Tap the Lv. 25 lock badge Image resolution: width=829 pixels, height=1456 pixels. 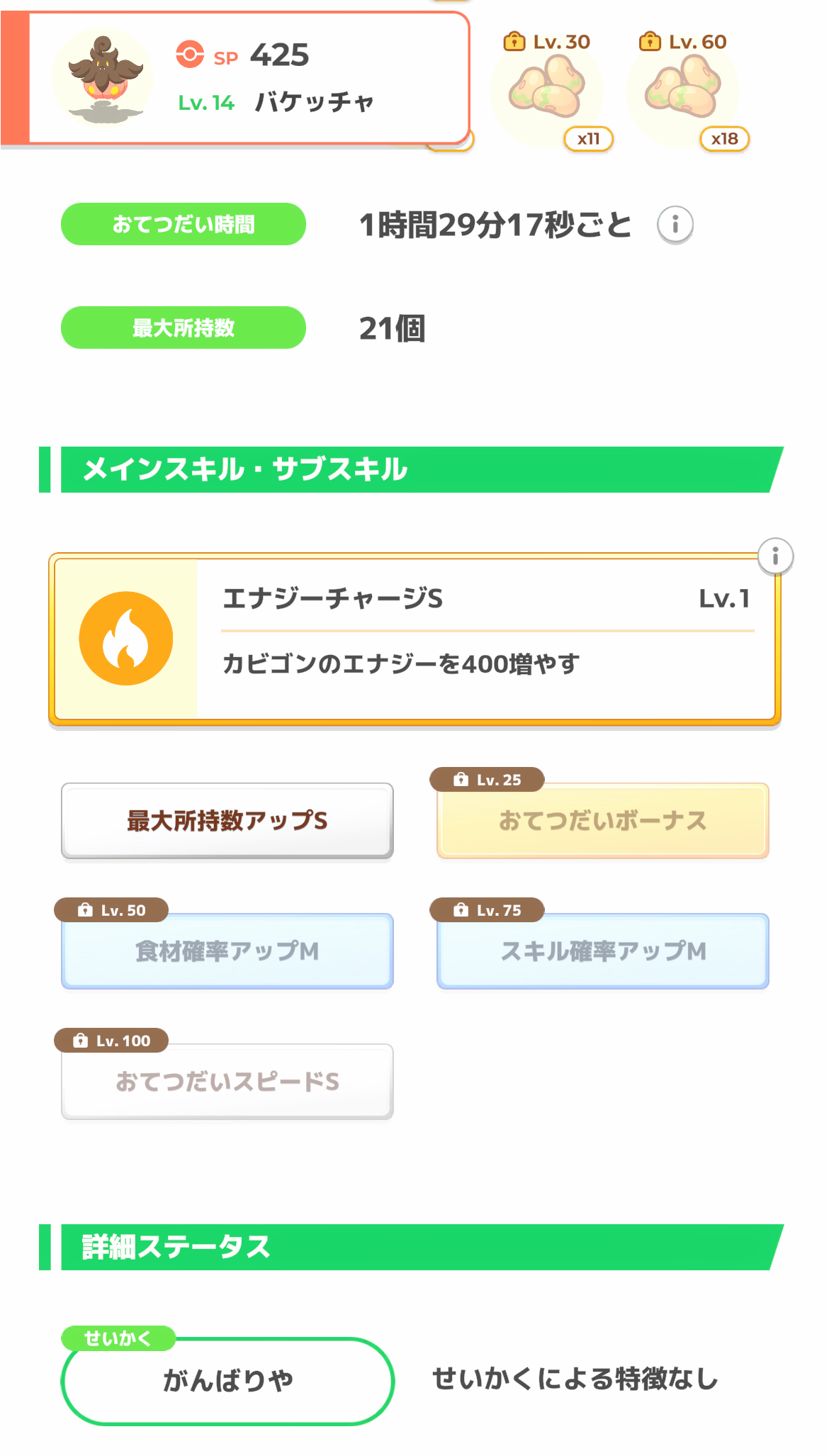pyautogui.click(x=487, y=780)
